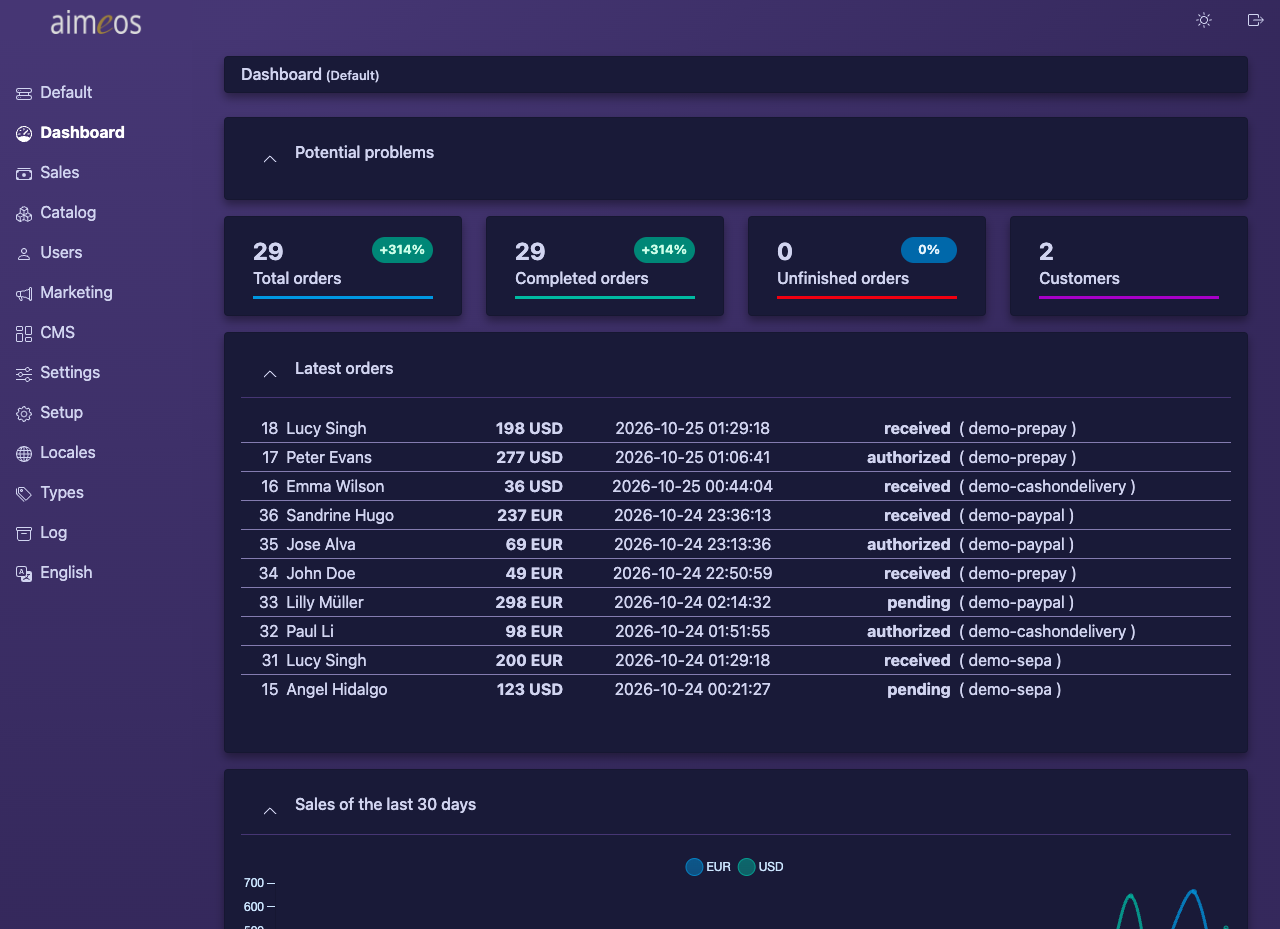The width and height of the screenshot is (1280, 929).
Task: Click Emma Wilson's demo-cashondelivery payment text
Action: pyautogui.click(x=1048, y=486)
